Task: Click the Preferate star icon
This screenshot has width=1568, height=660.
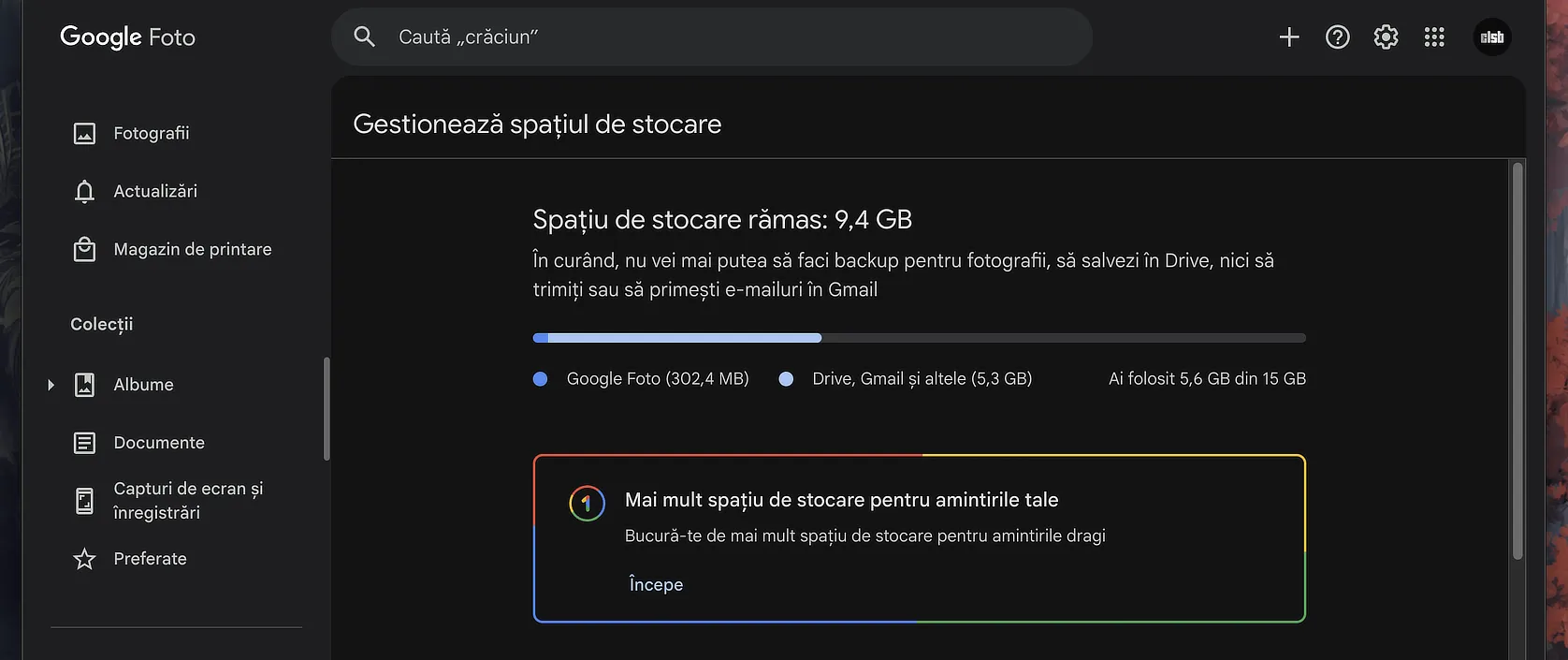Action: [x=84, y=559]
